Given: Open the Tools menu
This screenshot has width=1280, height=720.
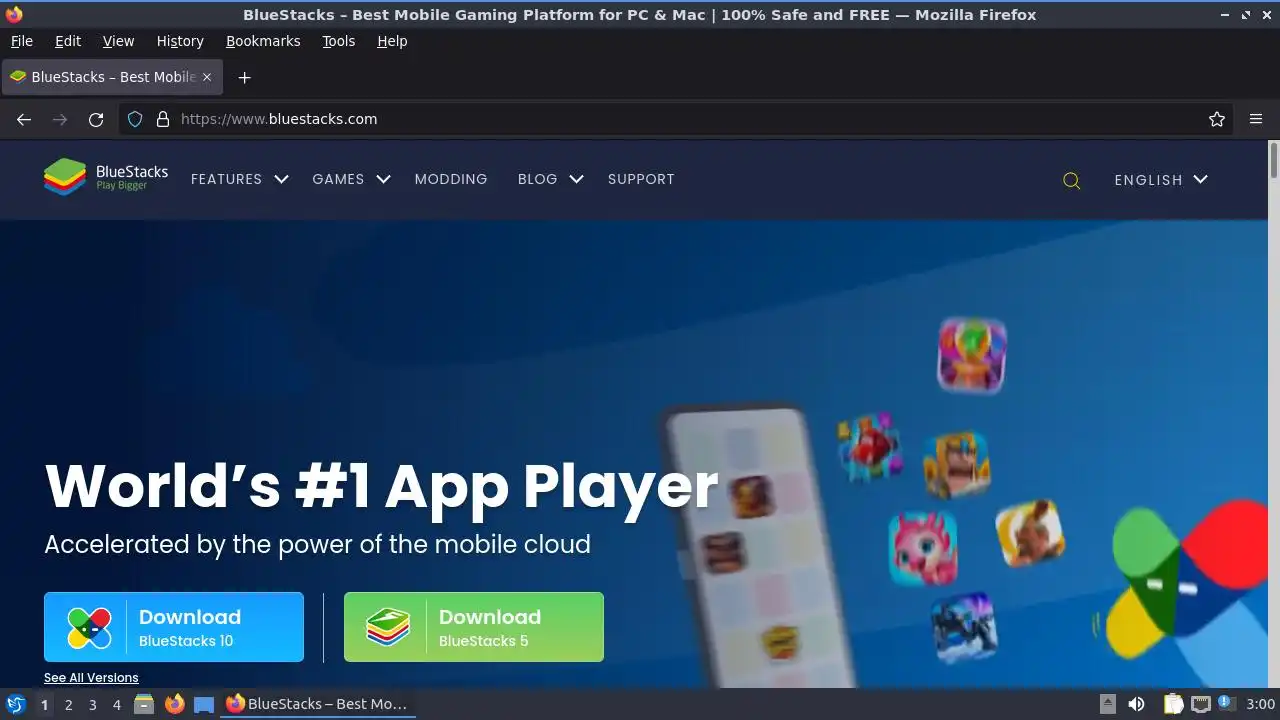Looking at the screenshot, I should 338,41.
